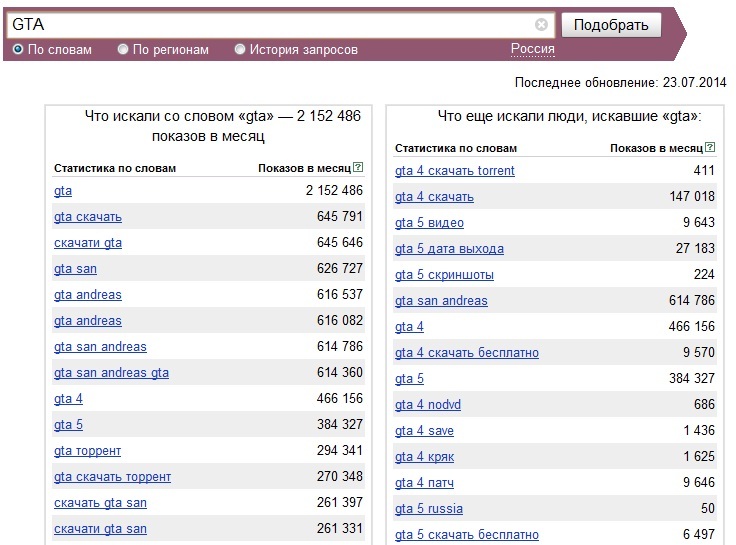This screenshot has height=545, width=736.
Task: Click the left Статистика по словам header
Action: tap(115, 168)
